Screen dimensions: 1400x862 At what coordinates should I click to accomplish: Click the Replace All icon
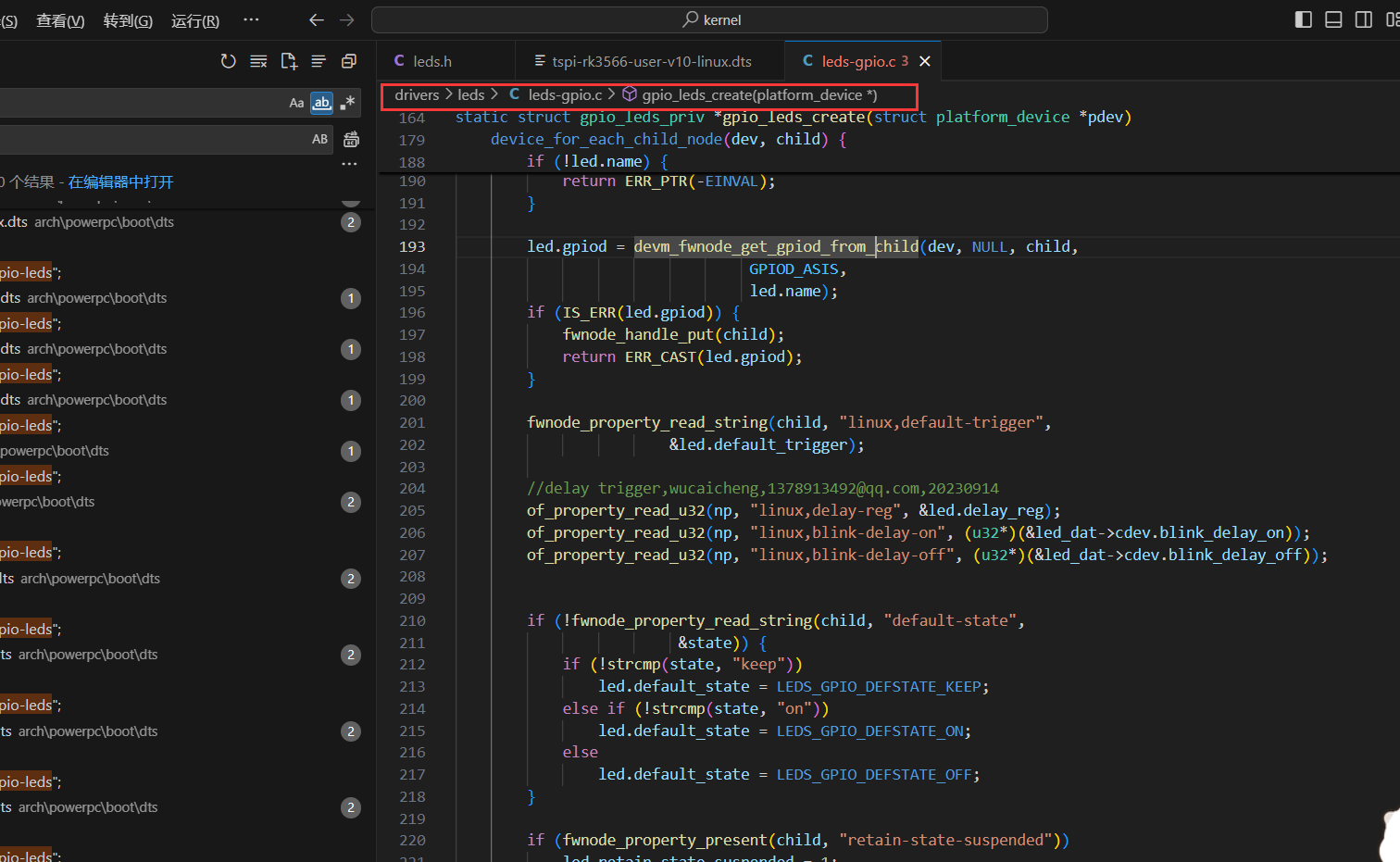(x=351, y=139)
